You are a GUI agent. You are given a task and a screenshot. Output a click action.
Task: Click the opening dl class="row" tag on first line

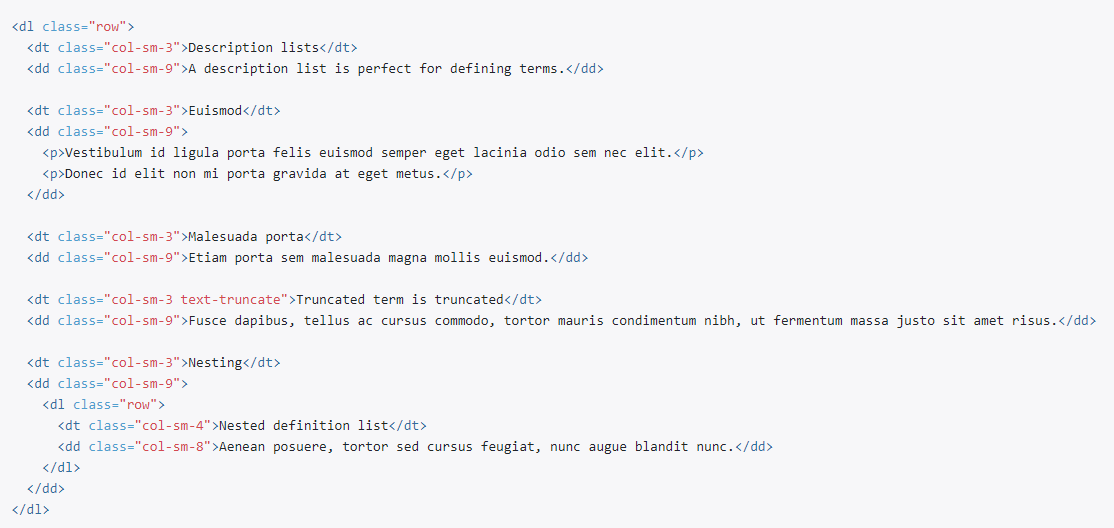click(x=73, y=27)
